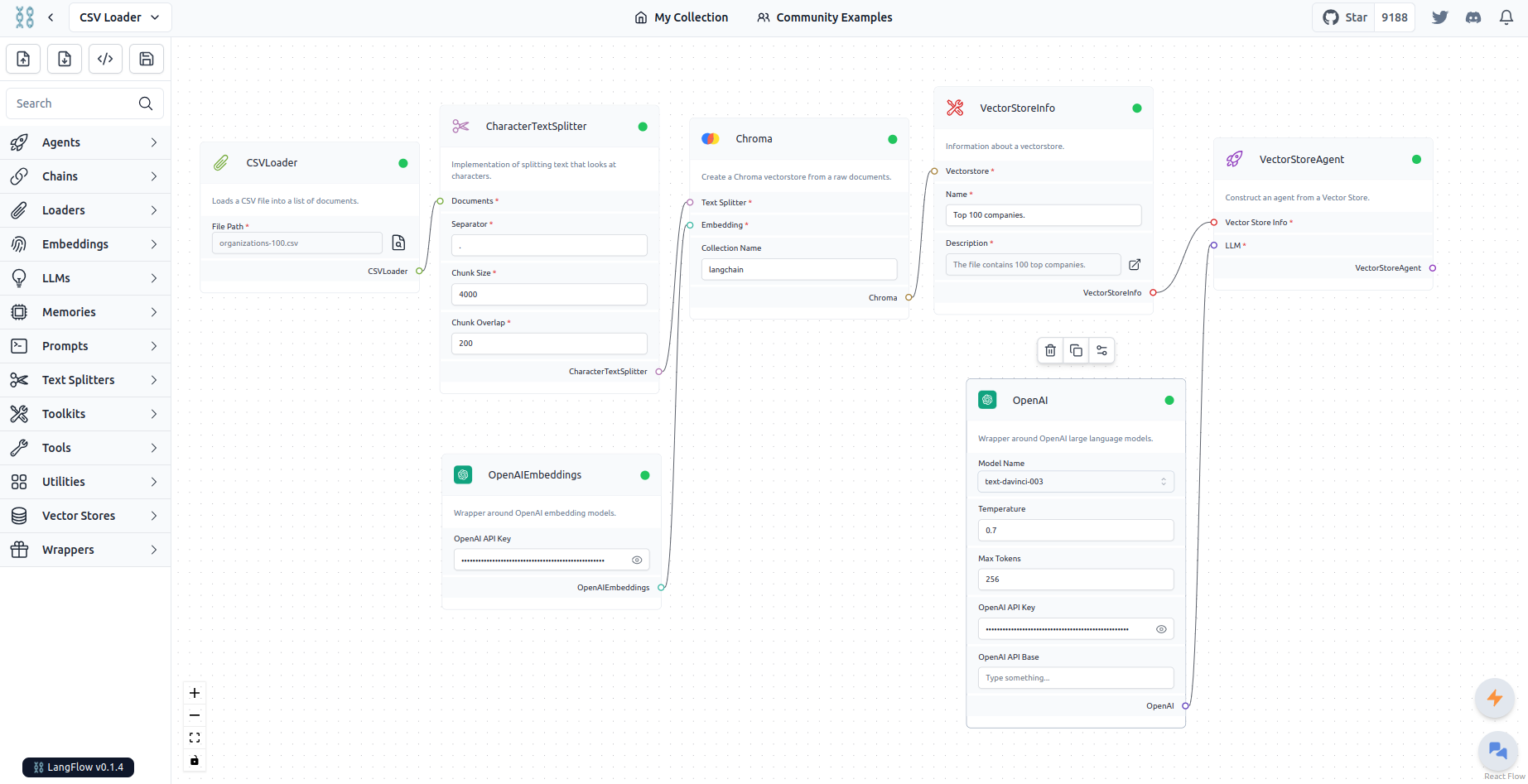This screenshot has height=784, width=1528.
Task: Fit the view using the fit-screen icon
Action: click(195, 738)
